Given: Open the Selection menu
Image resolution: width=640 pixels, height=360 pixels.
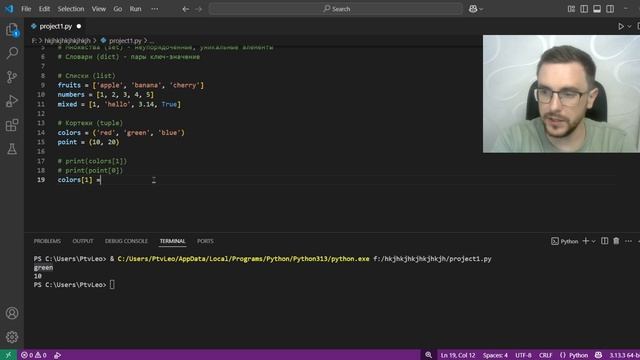Looking at the screenshot, I should point(71,9).
